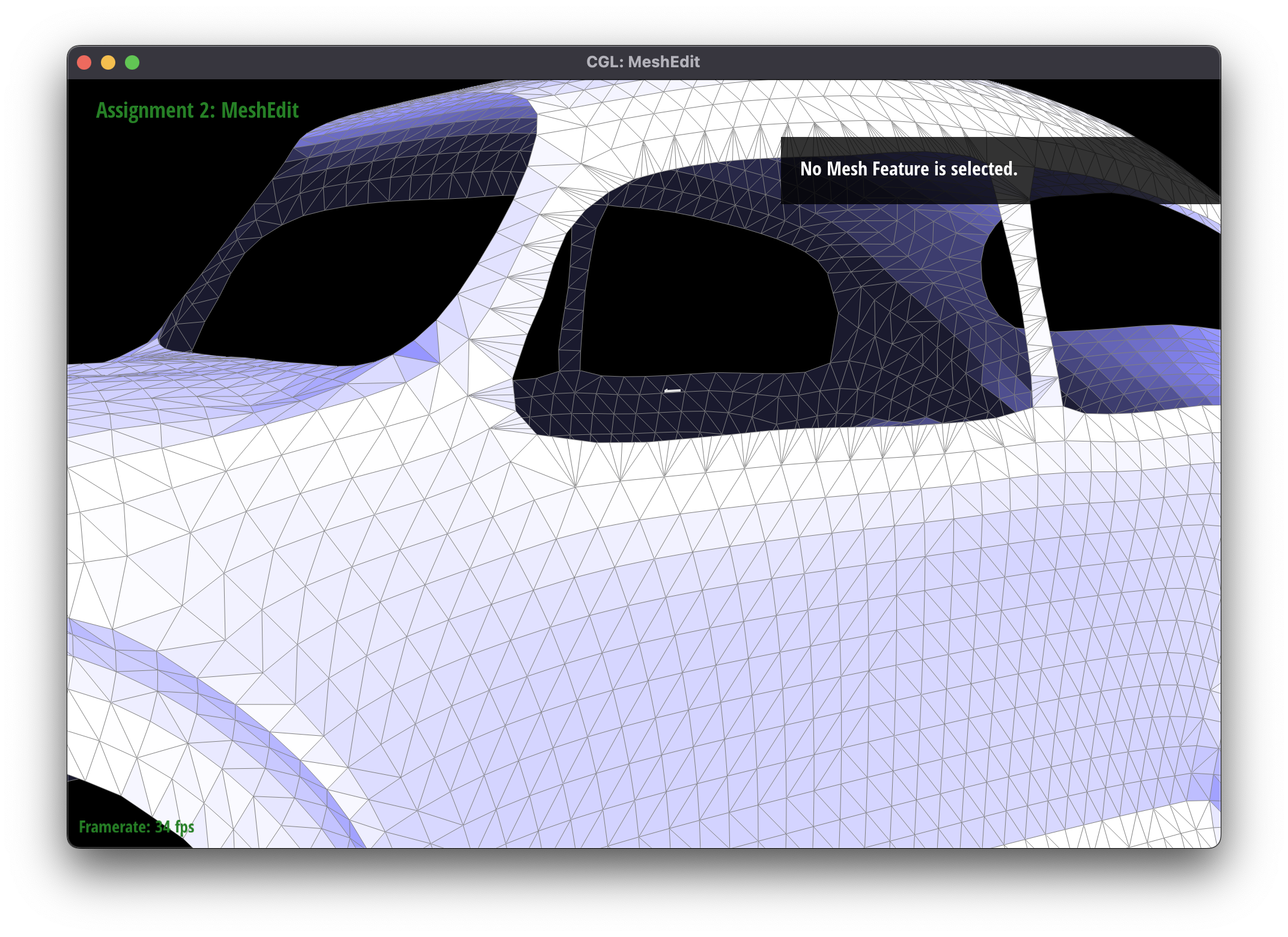Click the small white cursor mark below window
Image resolution: width=1288 pixels, height=937 pixels.
coord(672,390)
